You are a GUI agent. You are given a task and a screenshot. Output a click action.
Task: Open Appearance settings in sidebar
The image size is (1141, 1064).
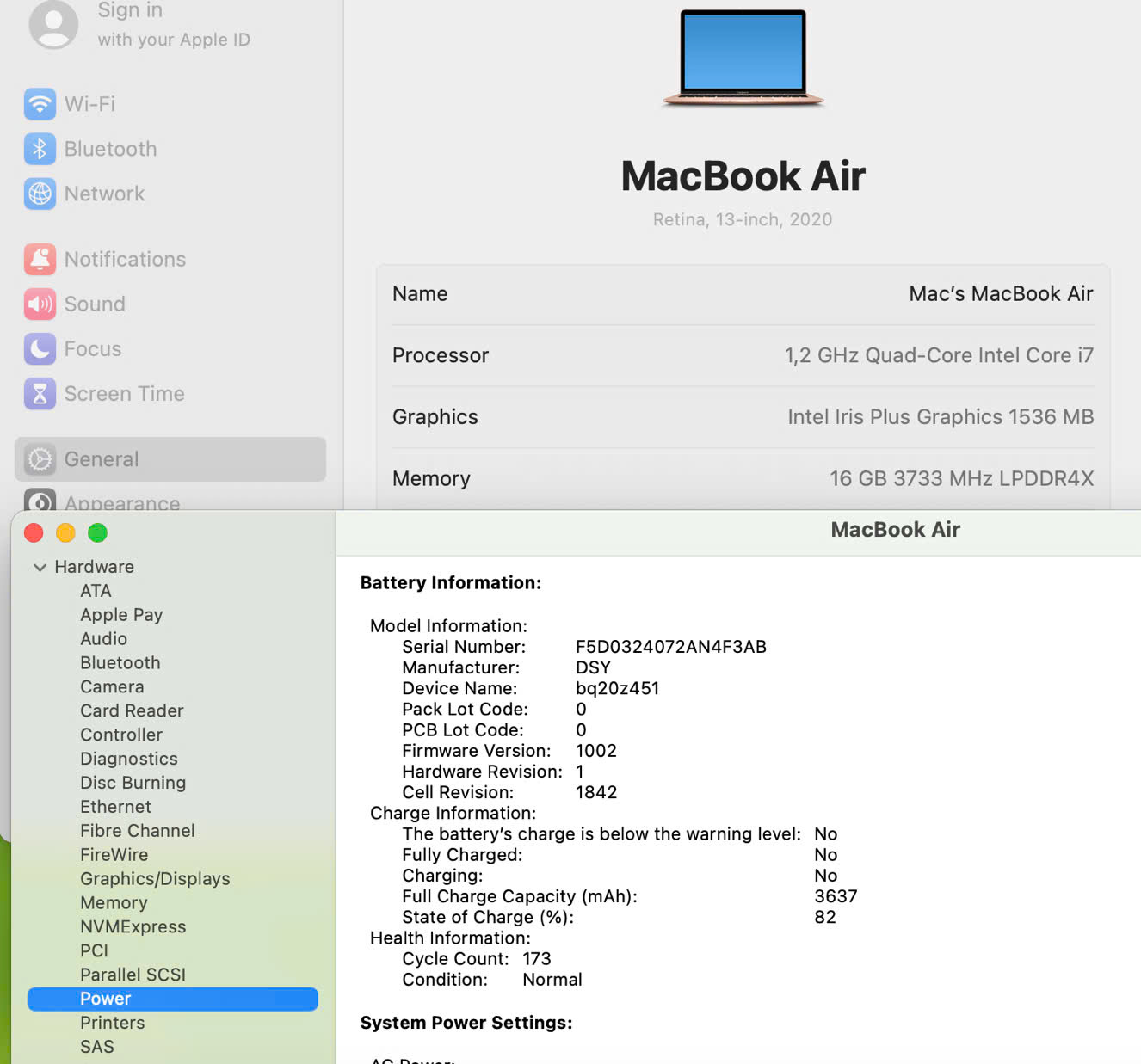121,501
